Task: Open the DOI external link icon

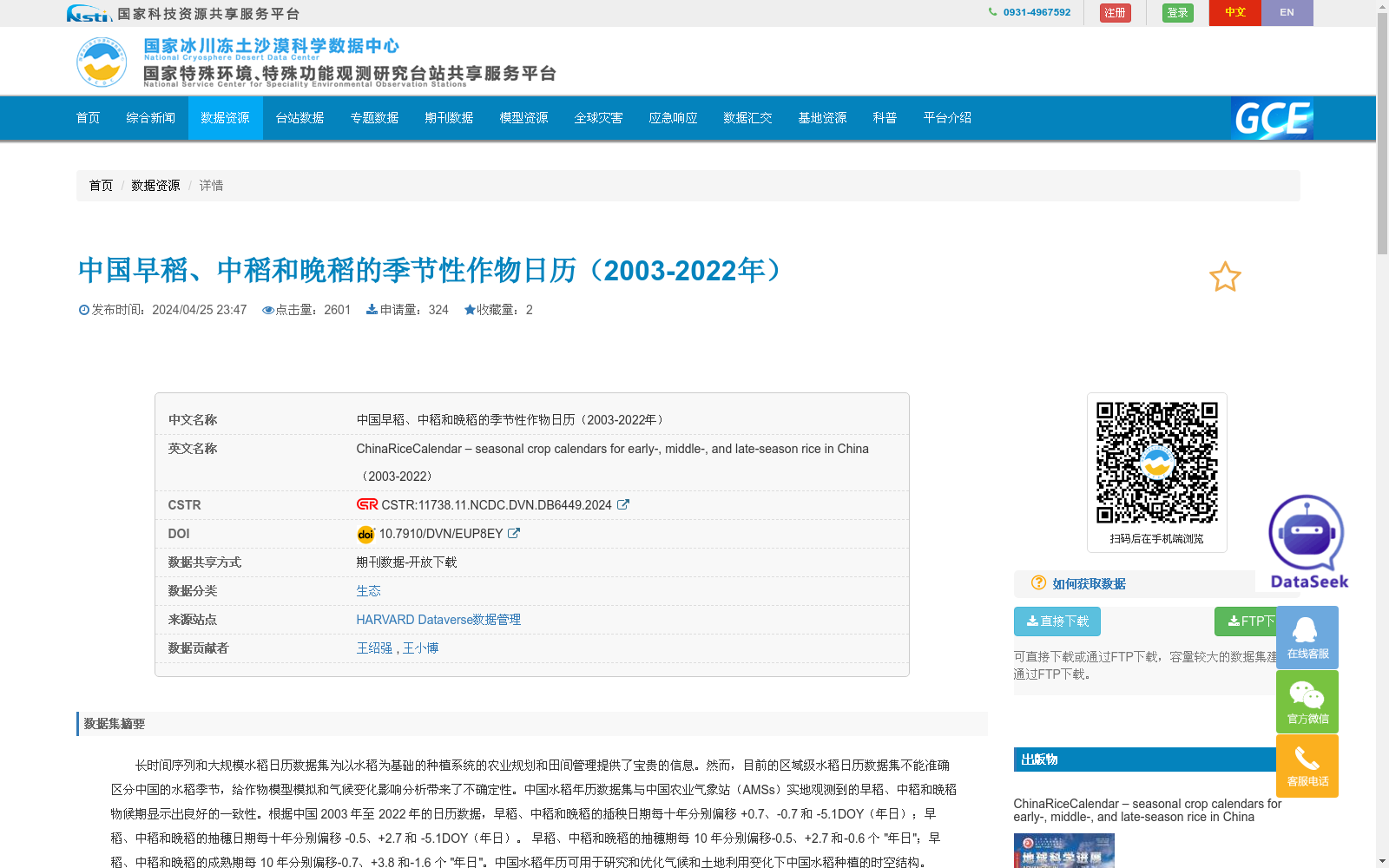Action: [x=514, y=533]
